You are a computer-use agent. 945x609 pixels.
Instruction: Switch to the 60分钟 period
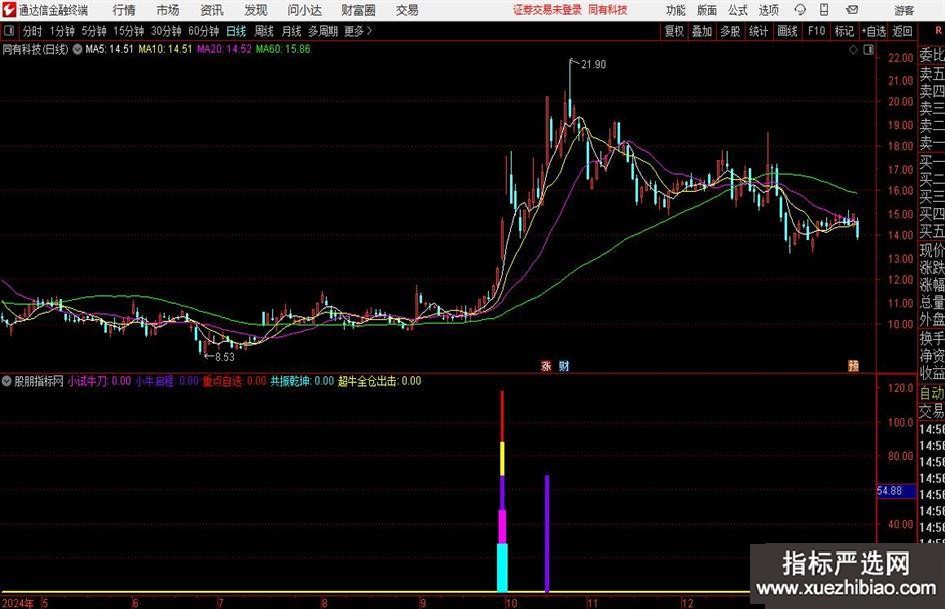(x=203, y=31)
